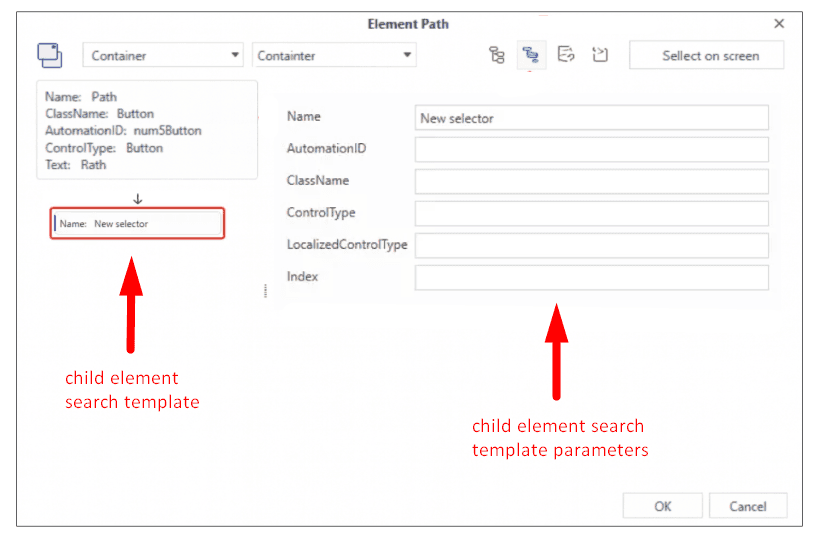Click the Name field containing New selector
This screenshot has height=540, width=819.
(591, 118)
